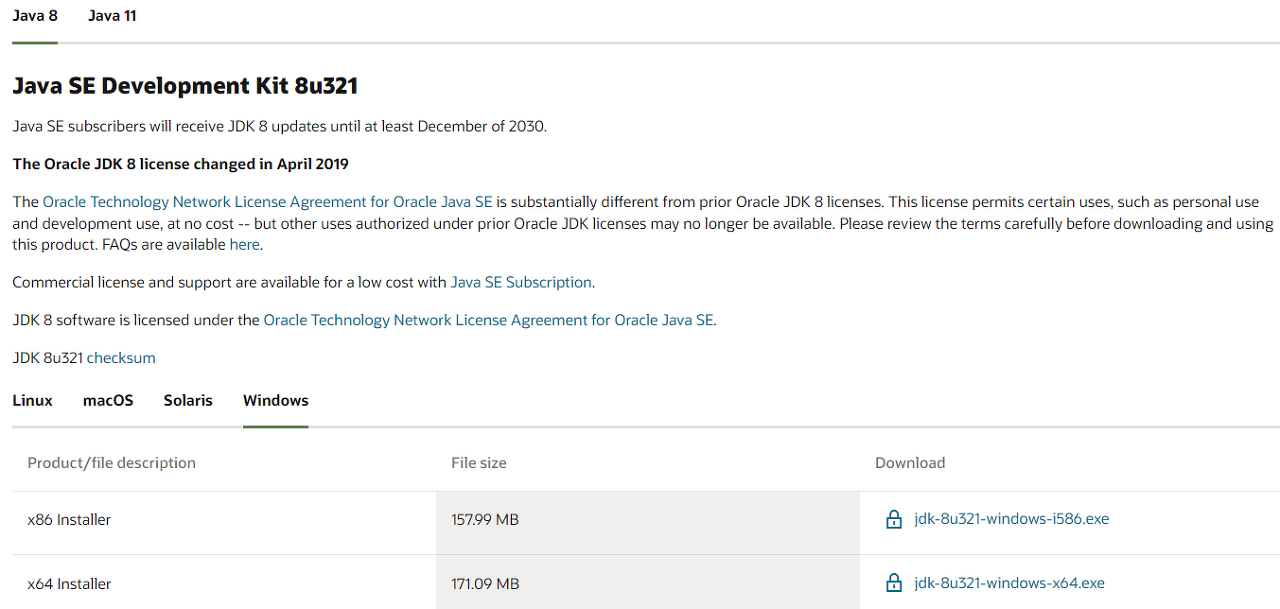Click lock icon beside jdk-8u321-windows-x64.exe
Viewport: 1280px width, 609px height.
pos(894,583)
